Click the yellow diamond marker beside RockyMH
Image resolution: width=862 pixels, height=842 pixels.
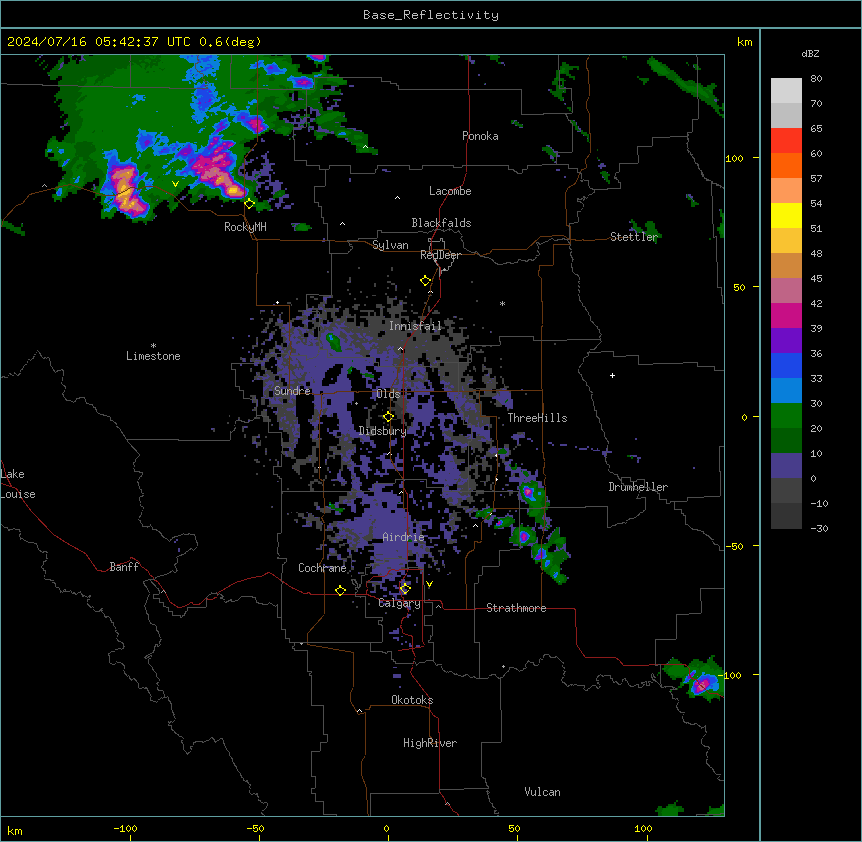pos(250,204)
